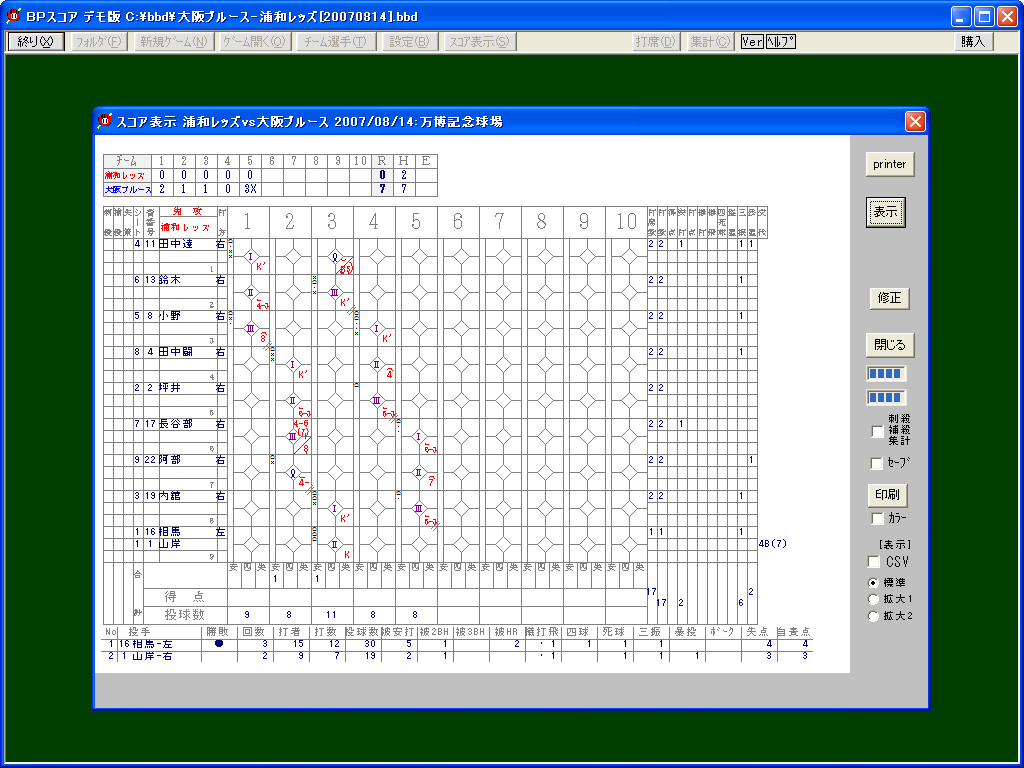Viewport: 1024px width, 768px height.
Task: Toggle the ｶﾗｰ color checkbox
Action: (x=877, y=519)
